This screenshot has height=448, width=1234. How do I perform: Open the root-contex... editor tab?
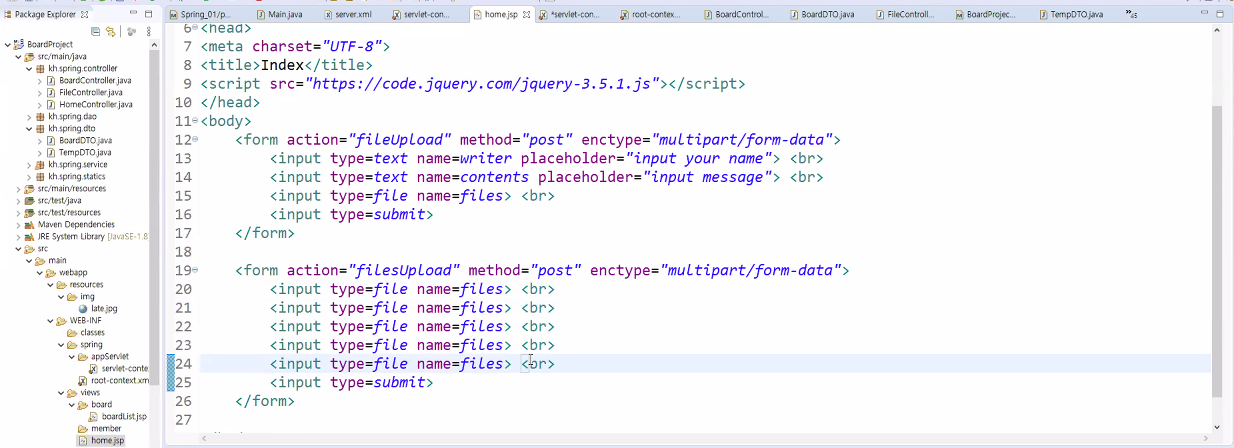pyautogui.click(x=650, y=15)
